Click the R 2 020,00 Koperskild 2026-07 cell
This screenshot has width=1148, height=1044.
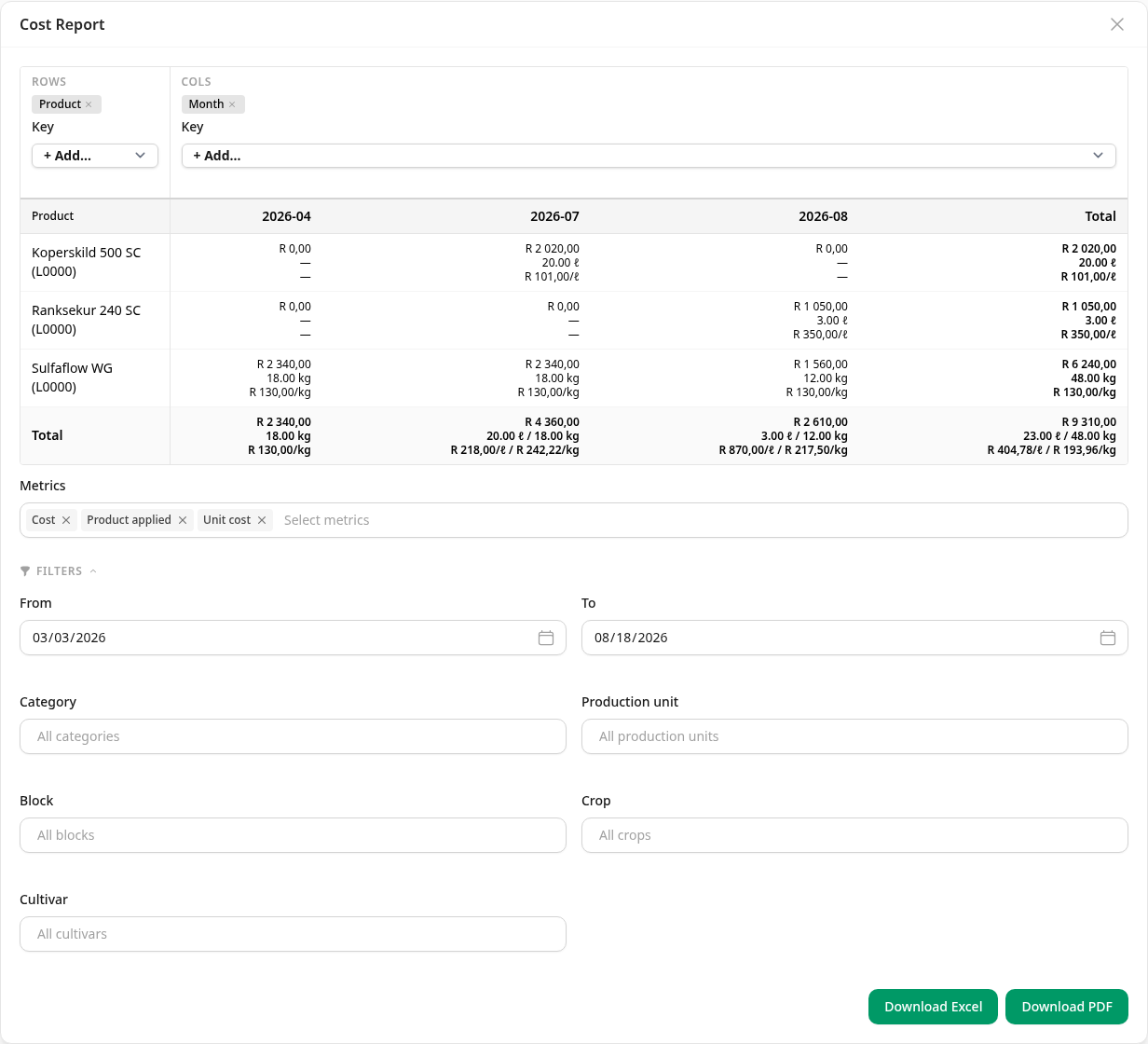[x=552, y=249]
